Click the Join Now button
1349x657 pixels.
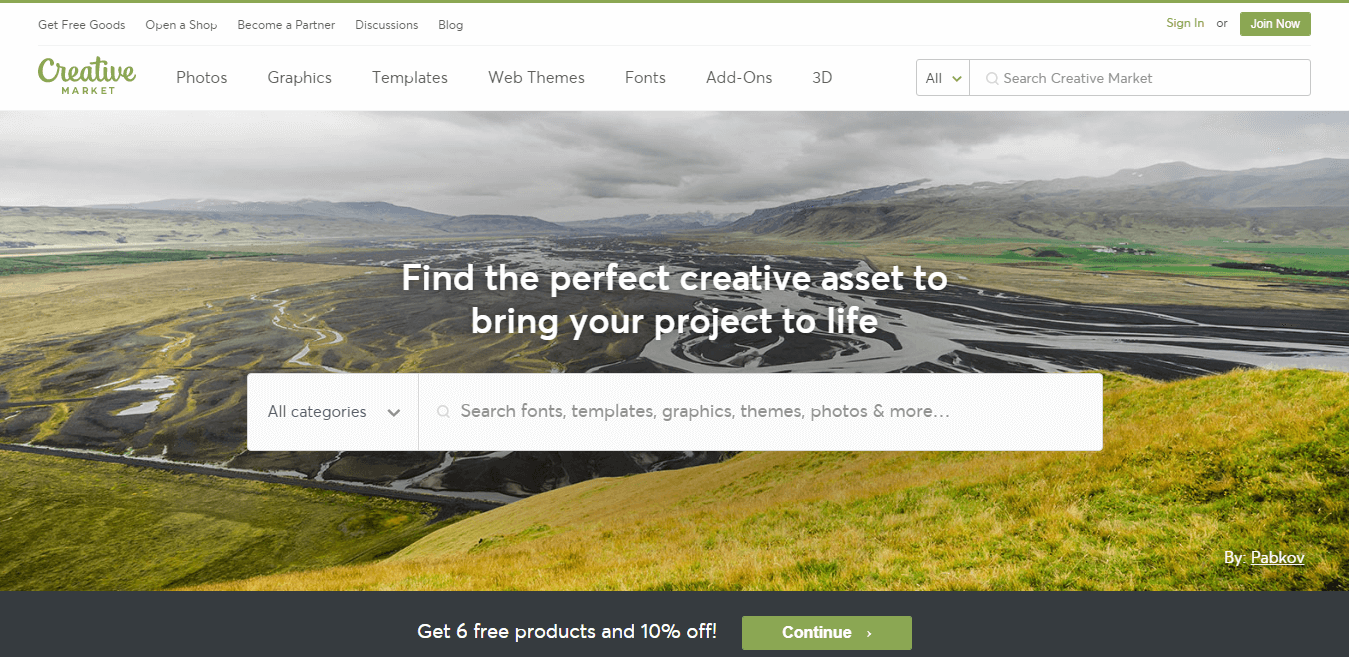coord(1275,24)
